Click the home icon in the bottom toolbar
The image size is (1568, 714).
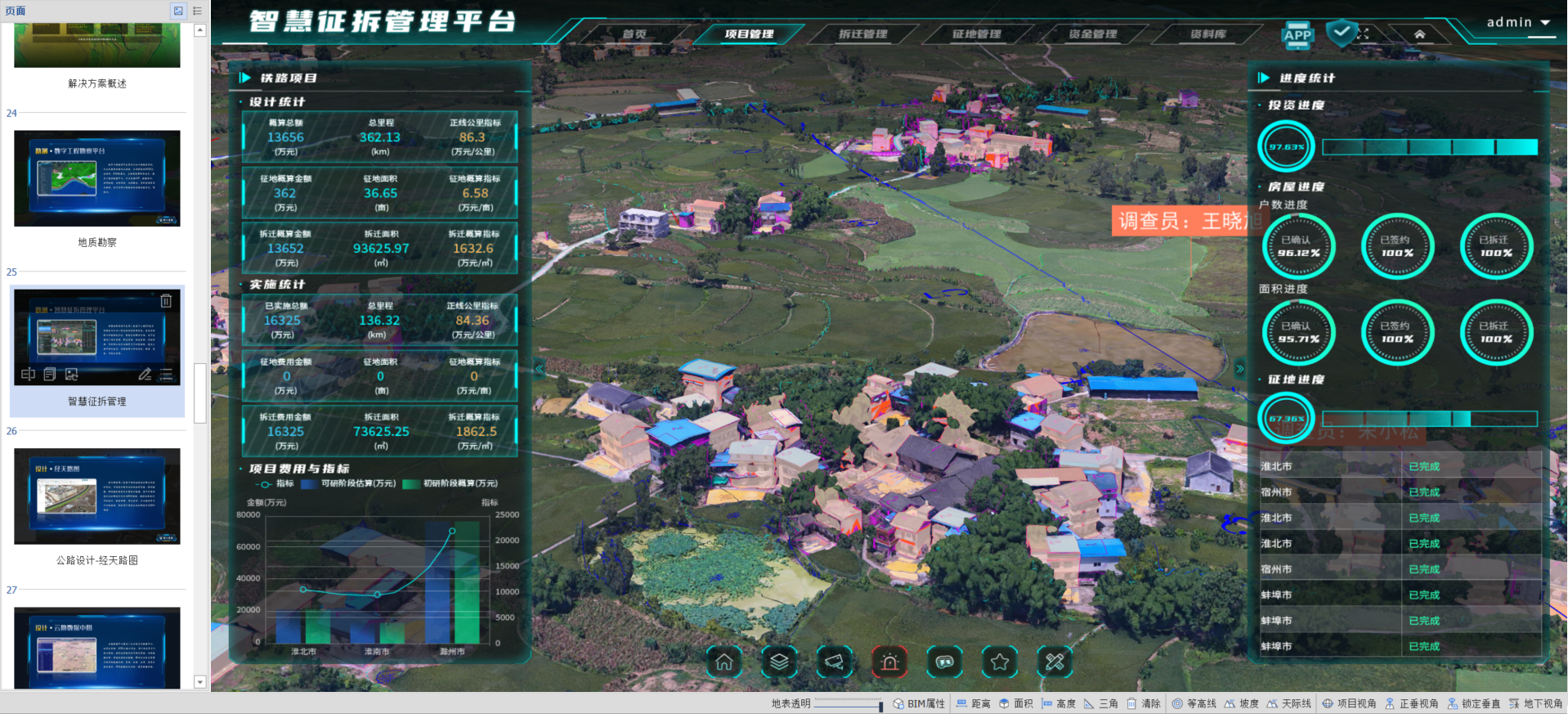click(724, 662)
